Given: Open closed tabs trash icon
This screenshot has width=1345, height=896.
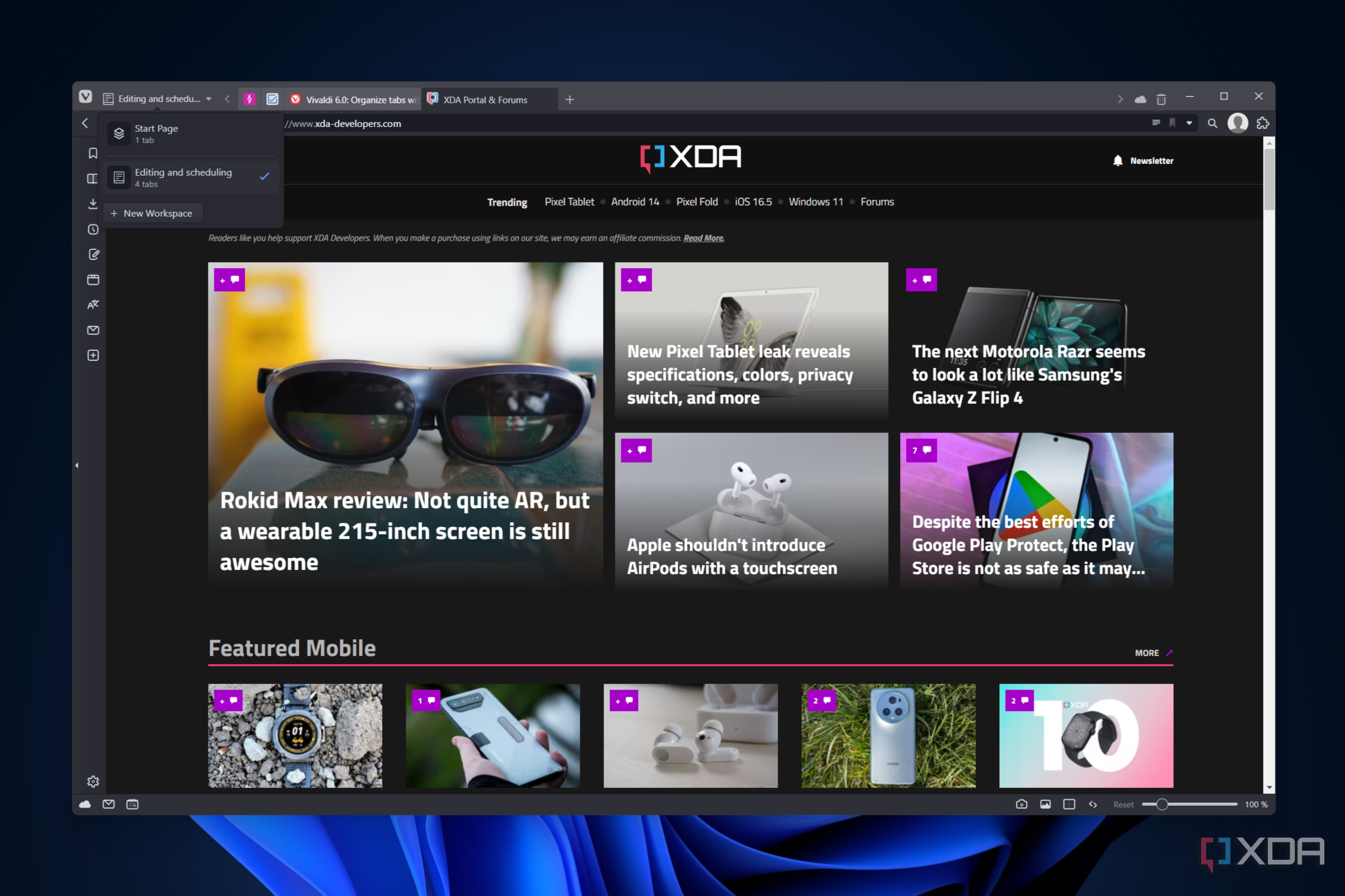Looking at the screenshot, I should [x=1161, y=99].
